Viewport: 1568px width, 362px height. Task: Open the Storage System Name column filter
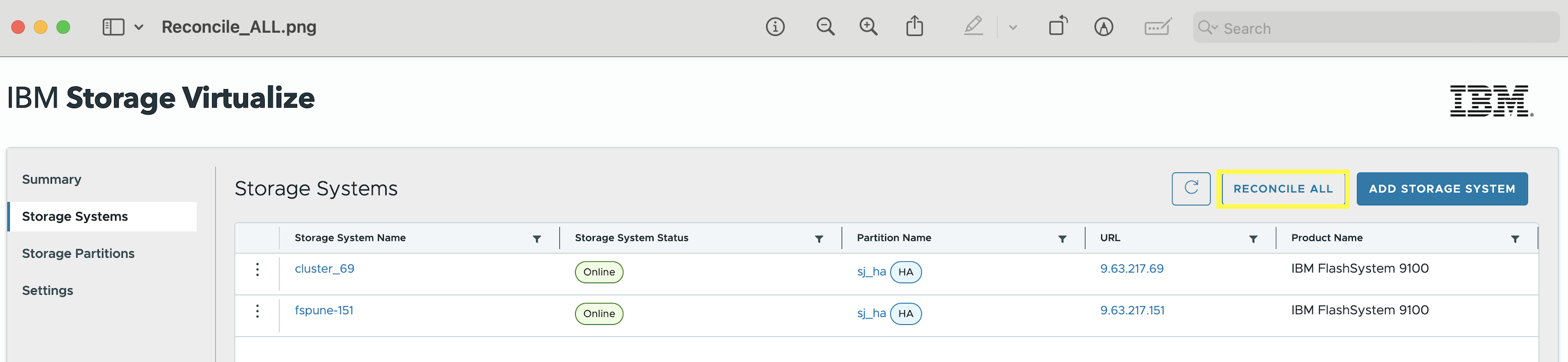tap(537, 239)
